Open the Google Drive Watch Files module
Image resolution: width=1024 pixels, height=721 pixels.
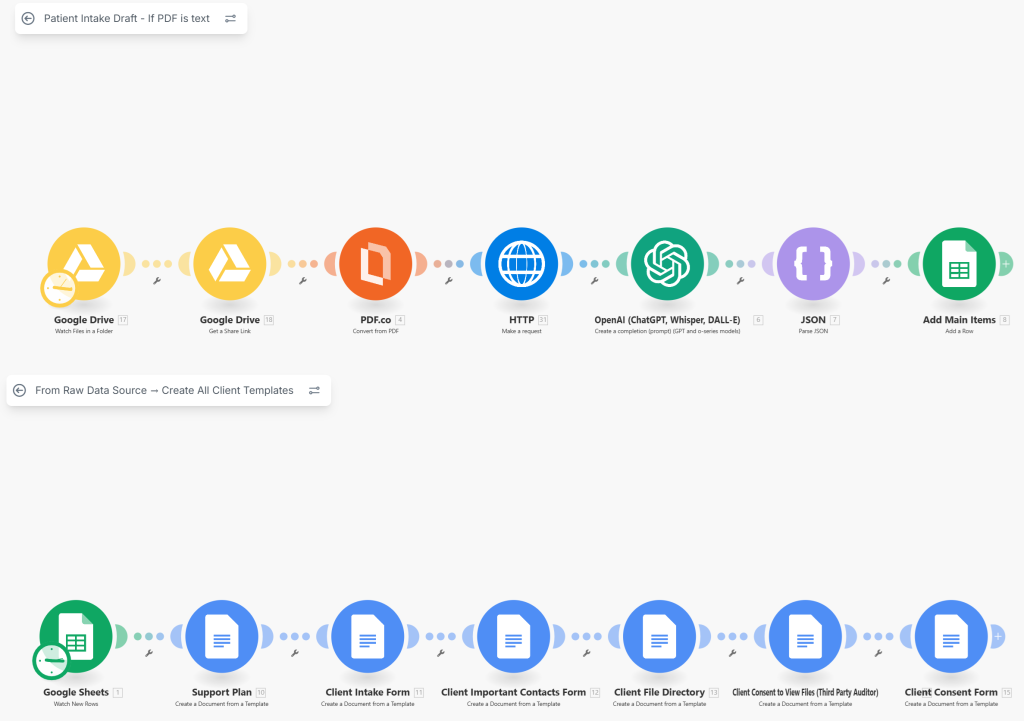click(84, 264)
